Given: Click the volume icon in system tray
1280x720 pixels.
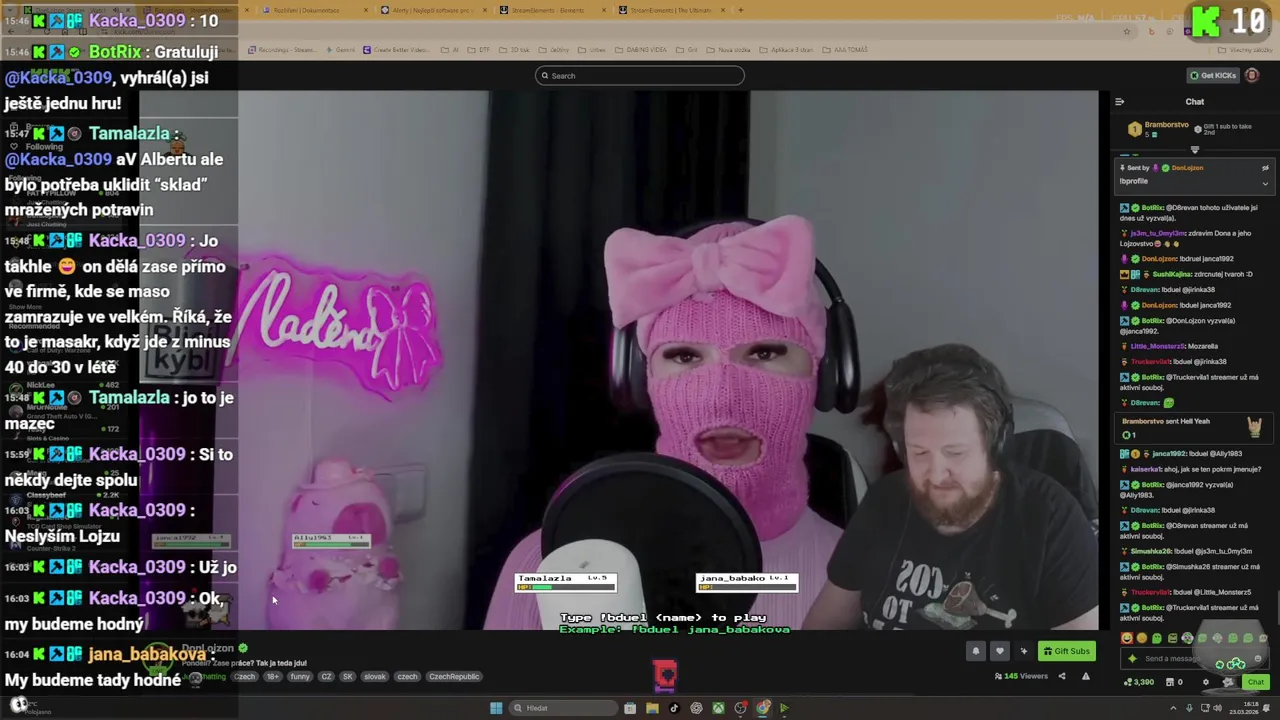Looking at the screenshot, I should coord(1217,708).
